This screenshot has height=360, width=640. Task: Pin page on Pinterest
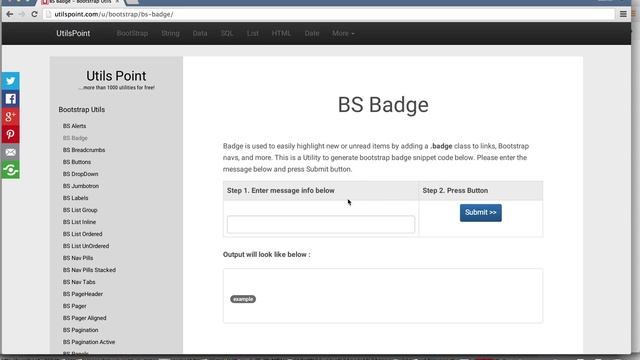coord(10,134)
